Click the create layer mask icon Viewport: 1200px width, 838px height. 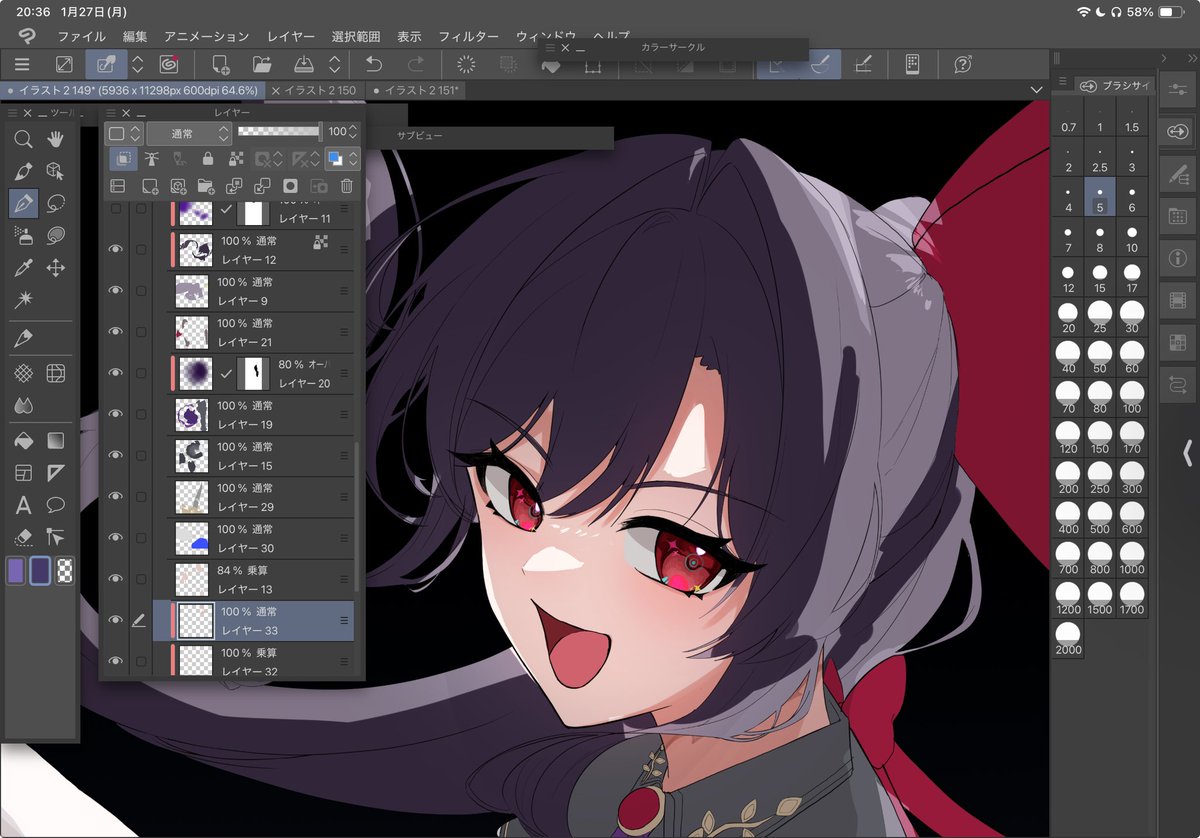coord(290,185)
